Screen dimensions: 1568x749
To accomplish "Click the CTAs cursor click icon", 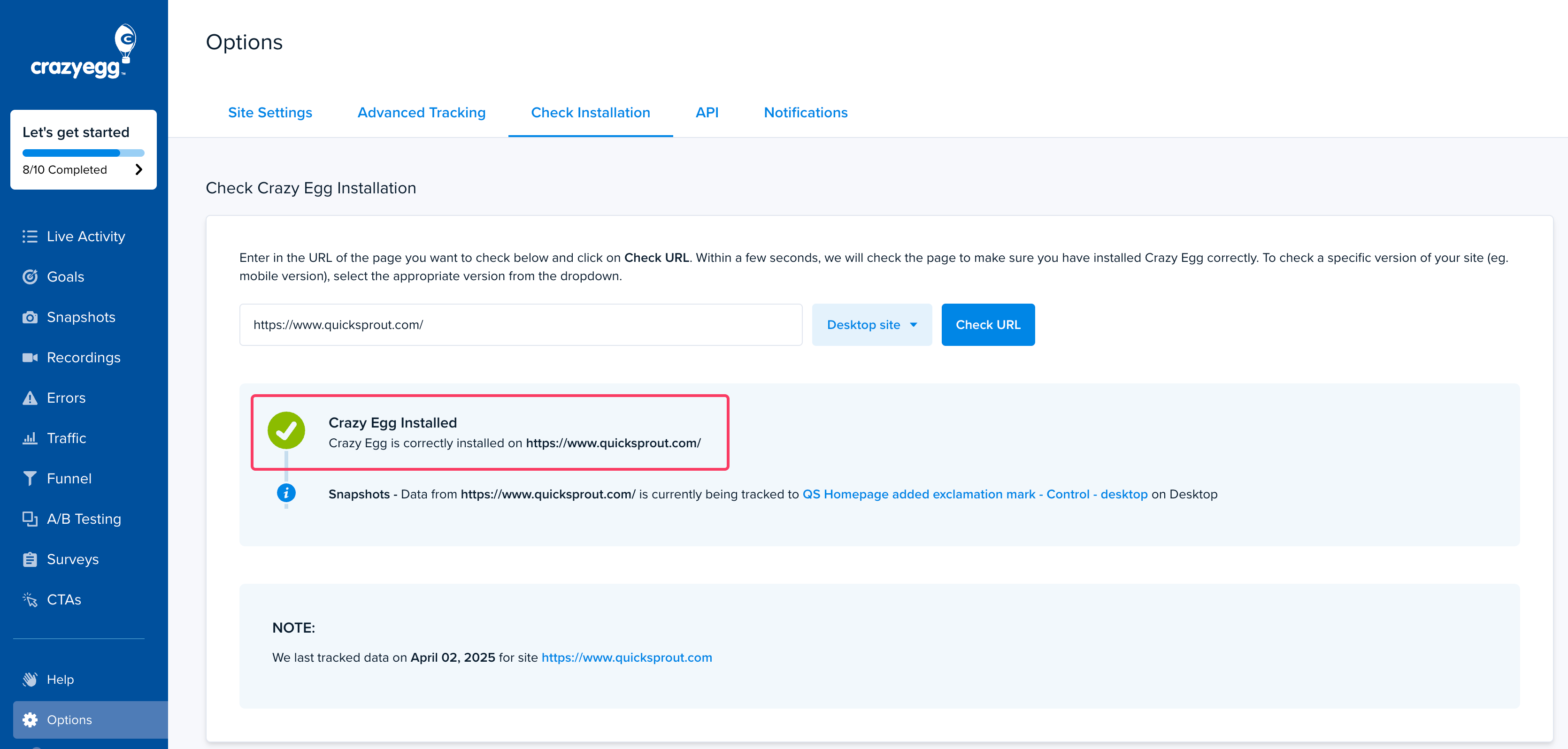I will click(x=30, y=599).
